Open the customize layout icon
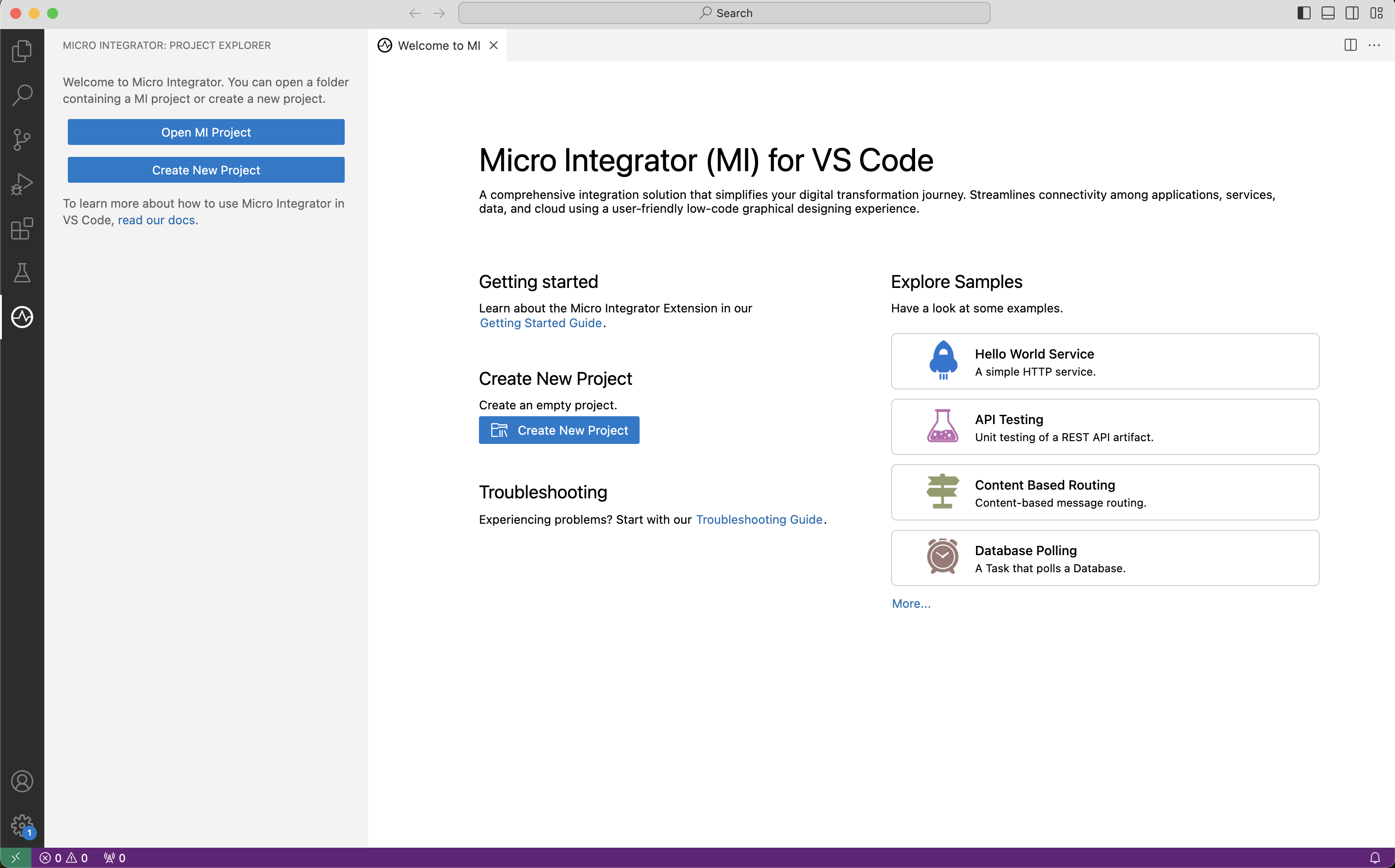 (1377, 13)
